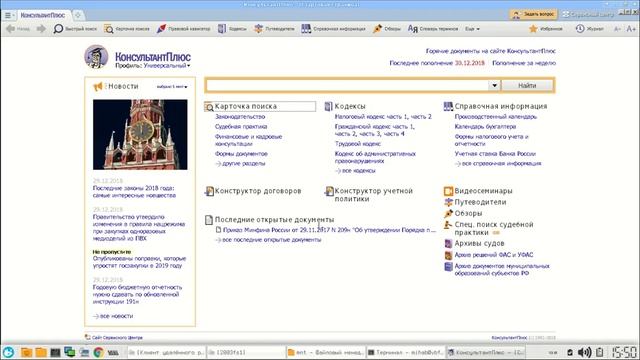The height and width of the screenshot is (360, 640).
Task: Go back with the Назад arrow
Action: point(18,29)
